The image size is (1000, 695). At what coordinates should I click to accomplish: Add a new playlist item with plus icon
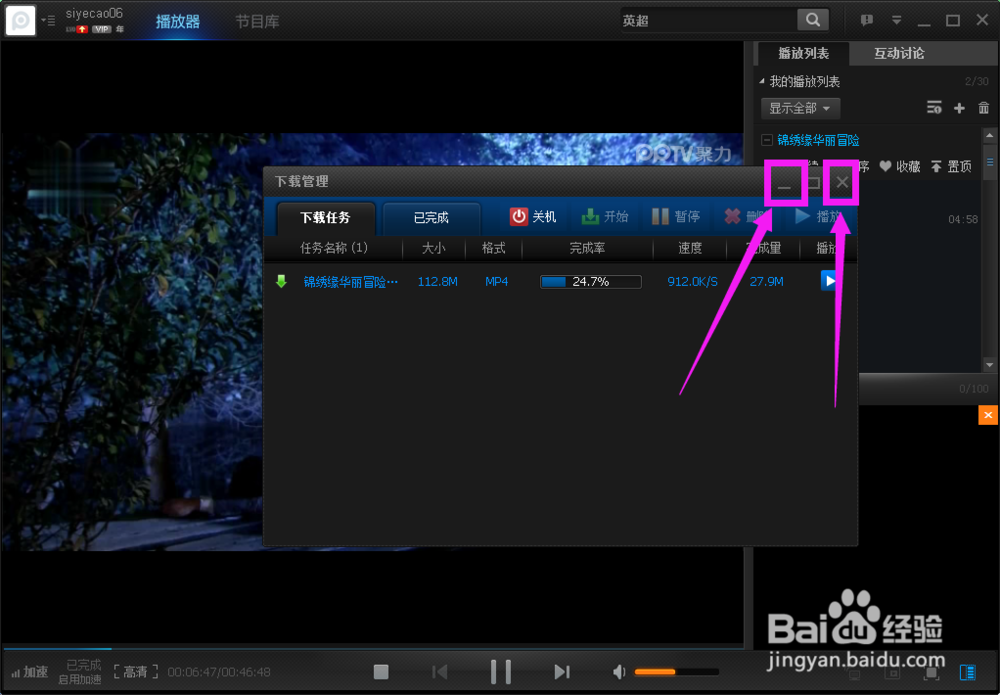[x=959, y=108]
